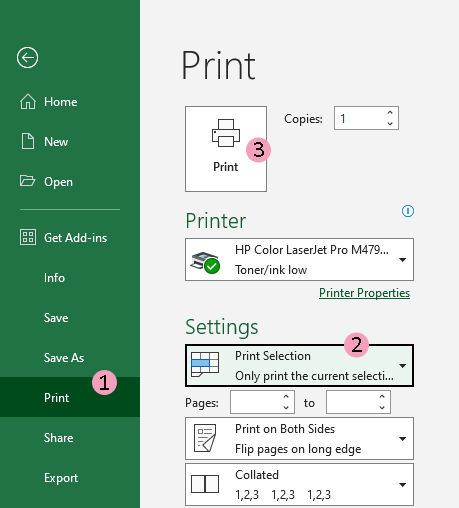459x508 pixels.
Task: Click the blue printer info icon
Action: [408, 211]
